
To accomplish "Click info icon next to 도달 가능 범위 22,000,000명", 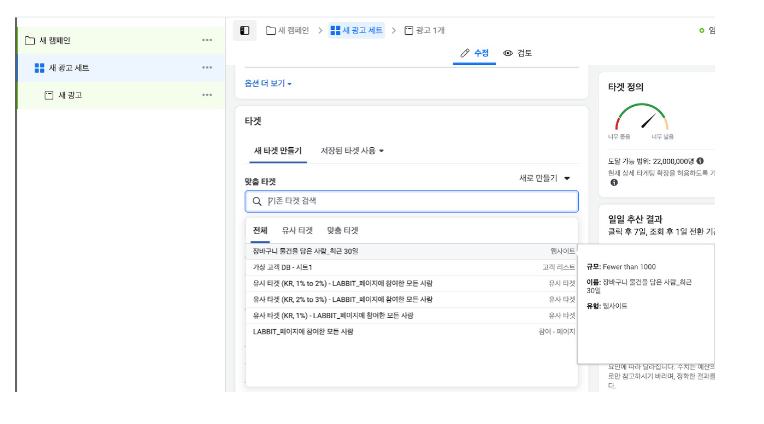I will (700, 161).
